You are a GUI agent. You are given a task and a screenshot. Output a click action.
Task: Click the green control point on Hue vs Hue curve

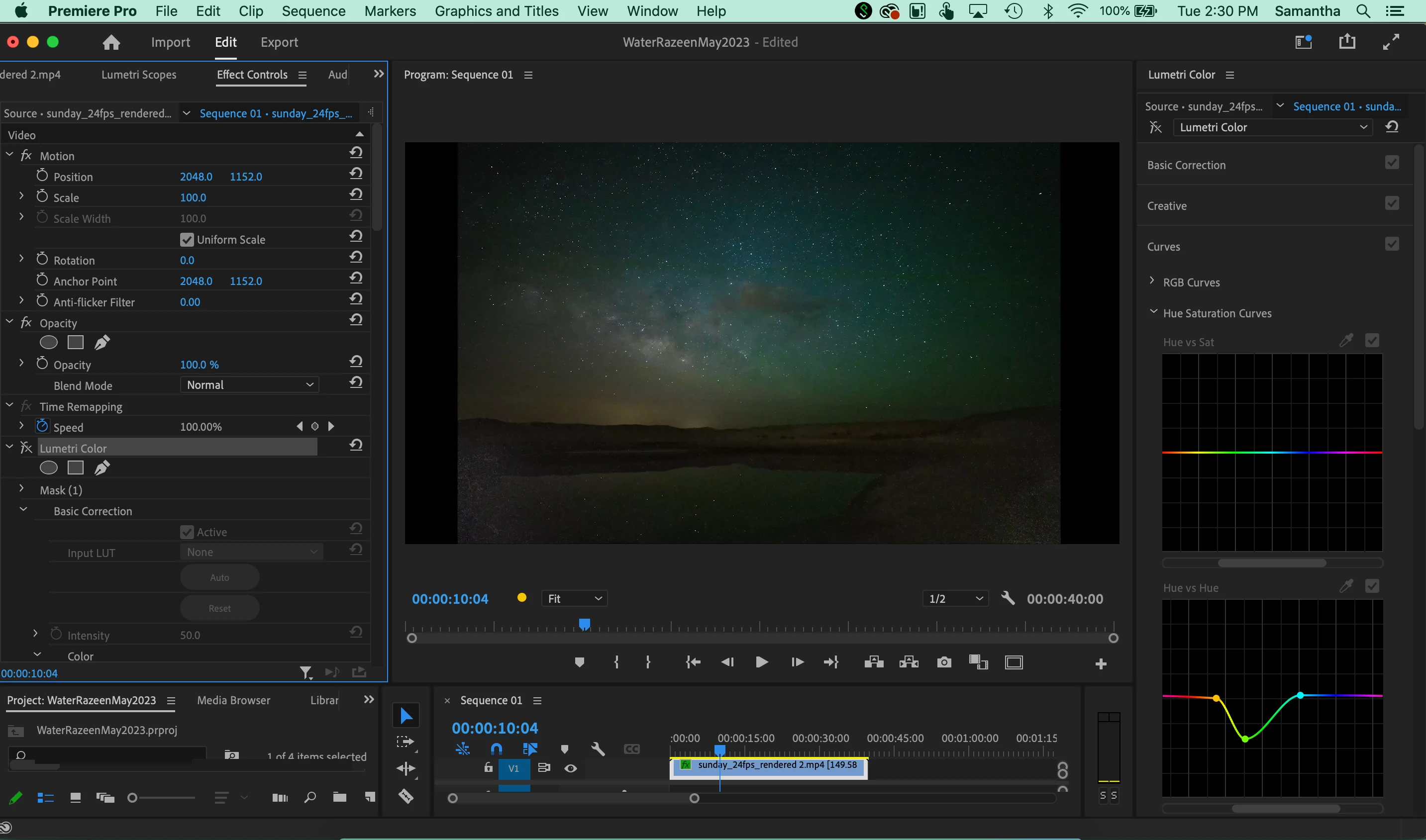(1245, 739)
